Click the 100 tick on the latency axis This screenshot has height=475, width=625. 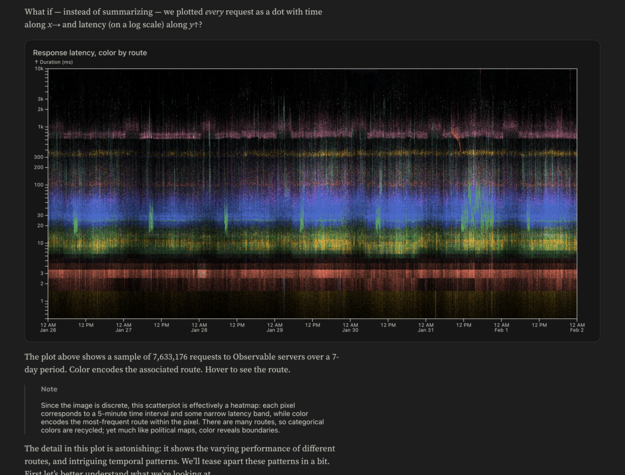tap(40, 185)
